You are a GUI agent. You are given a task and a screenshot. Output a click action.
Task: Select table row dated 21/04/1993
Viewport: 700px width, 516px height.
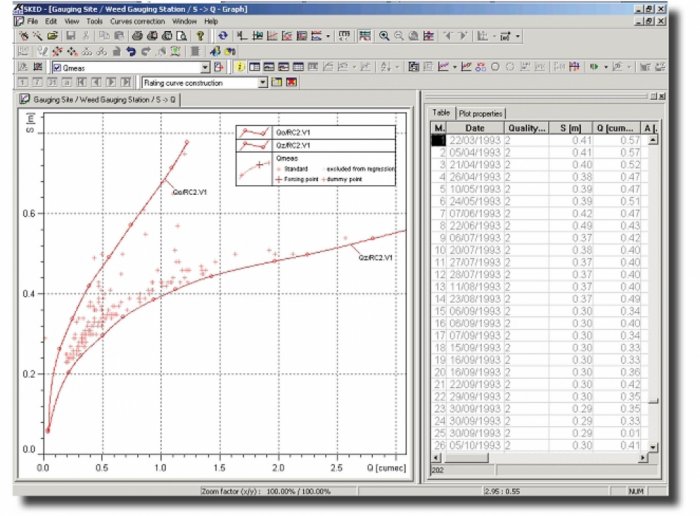(540, 165)
